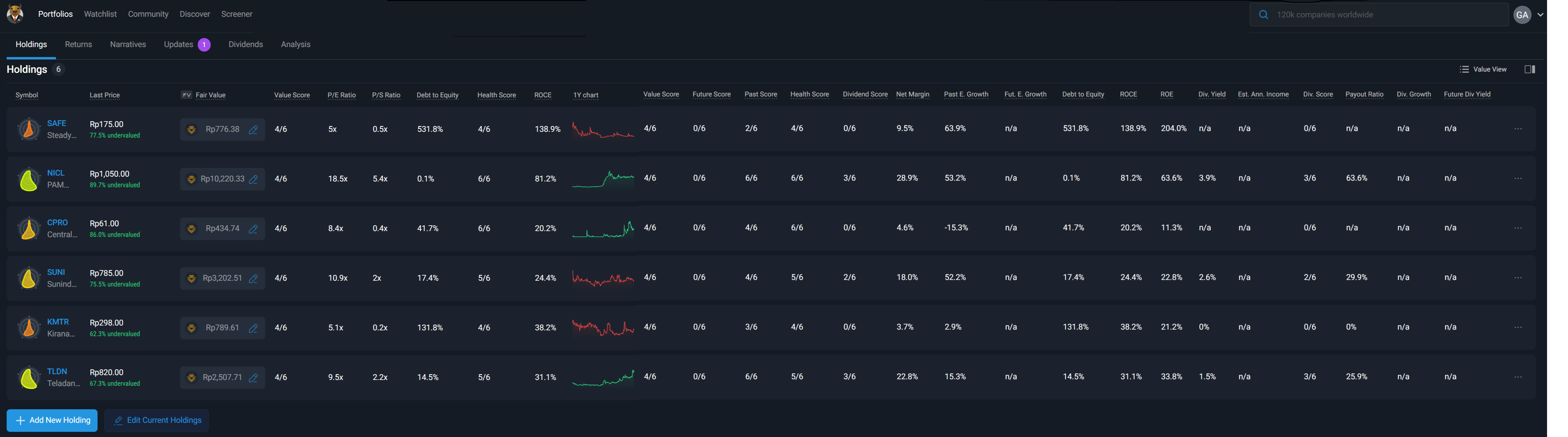
Task: Switch to the Dividends tab
Action: pyautogui.click(x=245, y=44)
